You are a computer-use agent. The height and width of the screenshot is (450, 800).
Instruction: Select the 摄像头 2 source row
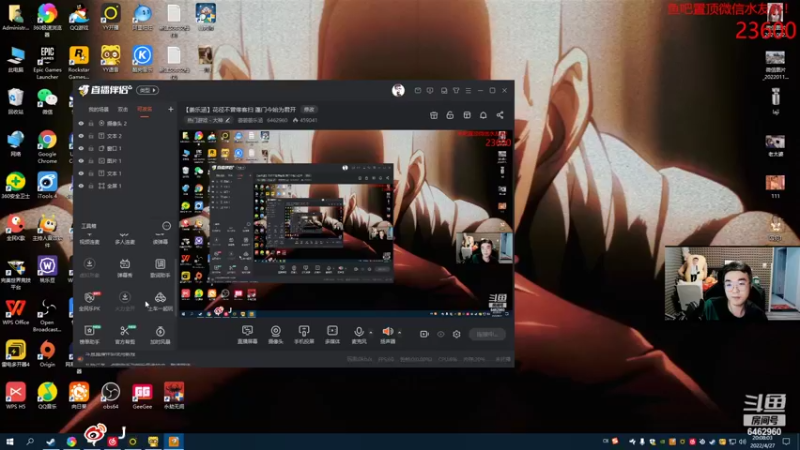126,123
